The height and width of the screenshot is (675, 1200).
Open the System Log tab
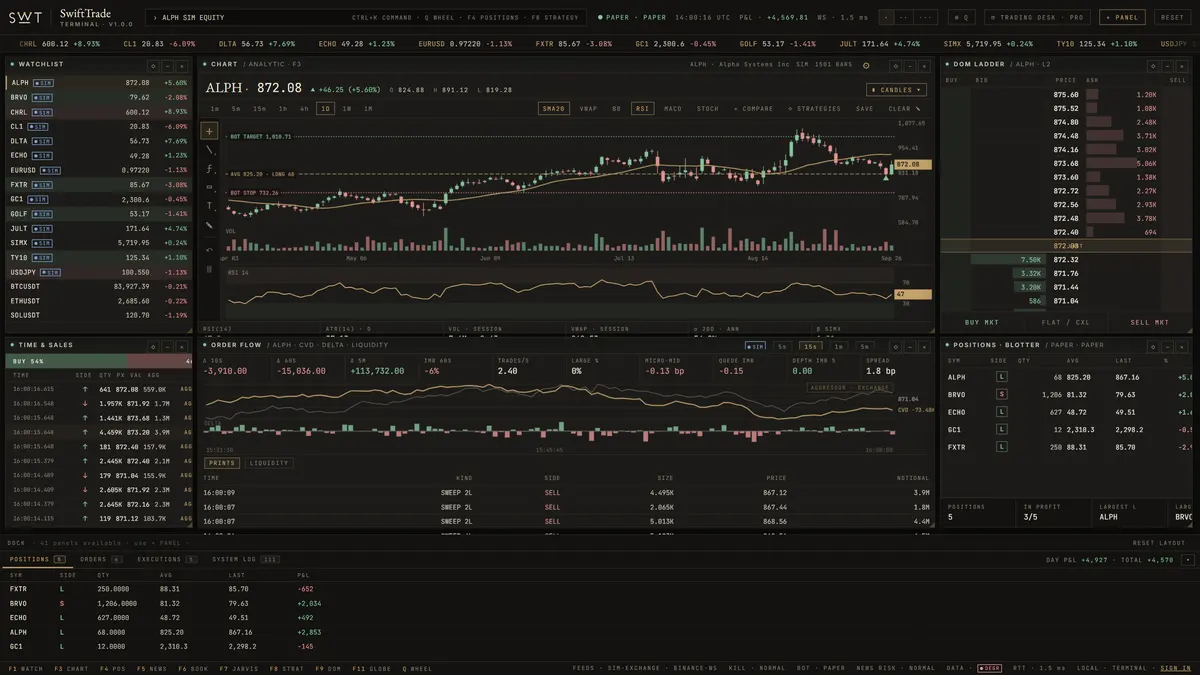[x=246, y=559]
